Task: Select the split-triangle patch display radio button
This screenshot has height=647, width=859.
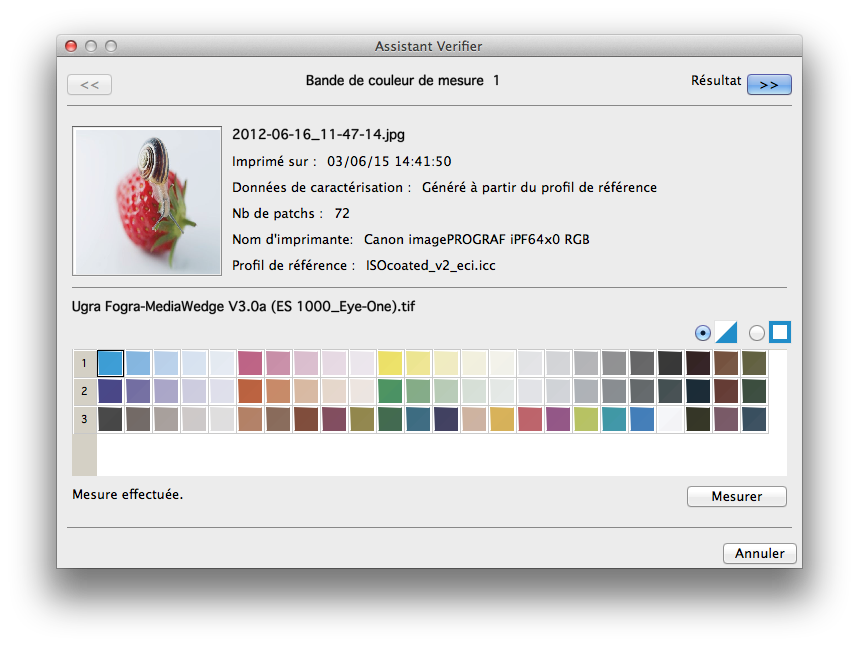Action: pyautogui.click(x=702, y=333)
